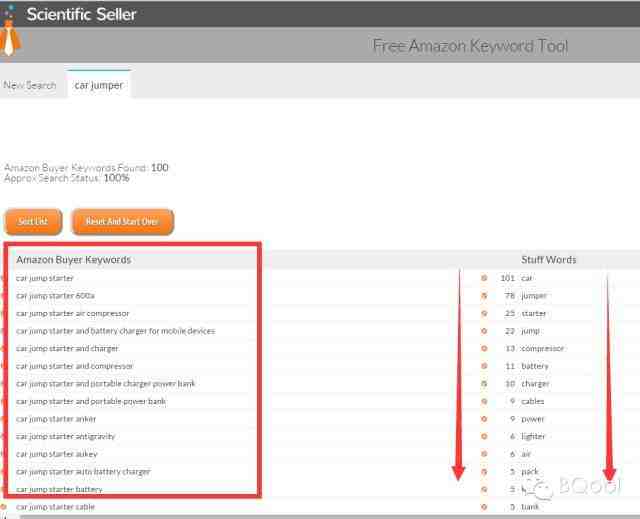
Task: Click Reset And Start Over button
Action: (122, 222)
